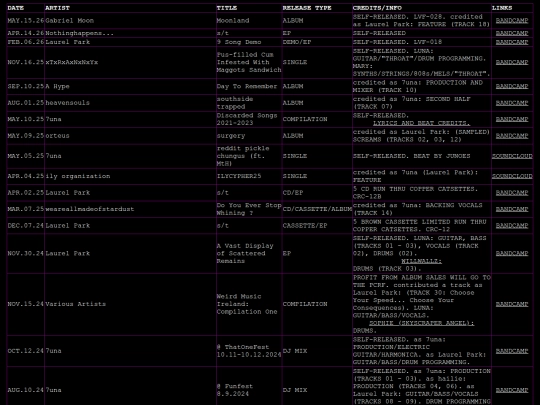Select the title Moonland

(232, 21)
